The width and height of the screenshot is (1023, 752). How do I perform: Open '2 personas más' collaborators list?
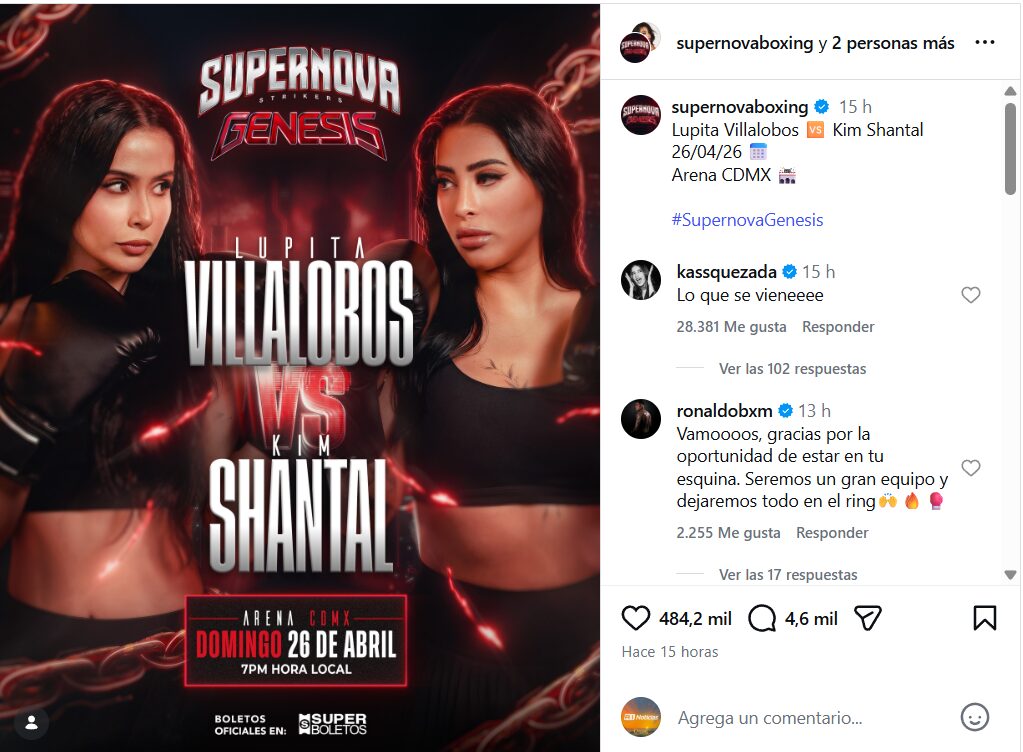(x=893, y=43)
